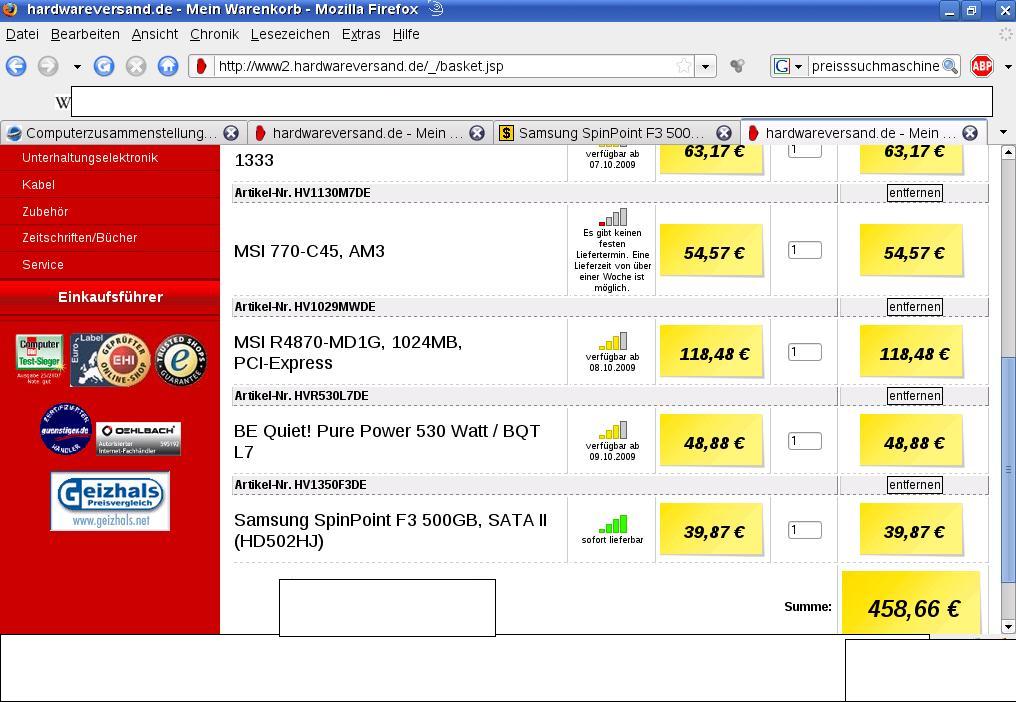Show the list of all tabs

(x=1003, y=132)
